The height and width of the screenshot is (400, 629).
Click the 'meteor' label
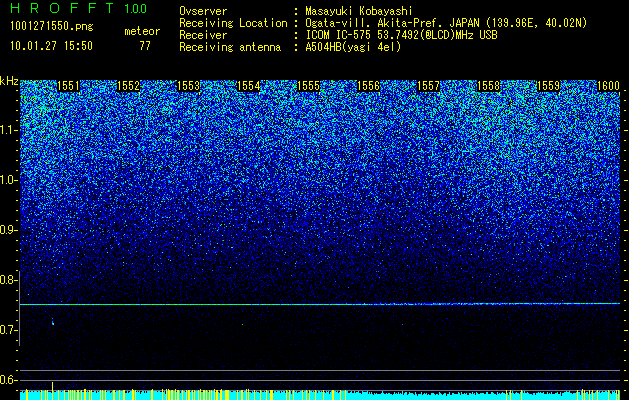coord(142,31)
